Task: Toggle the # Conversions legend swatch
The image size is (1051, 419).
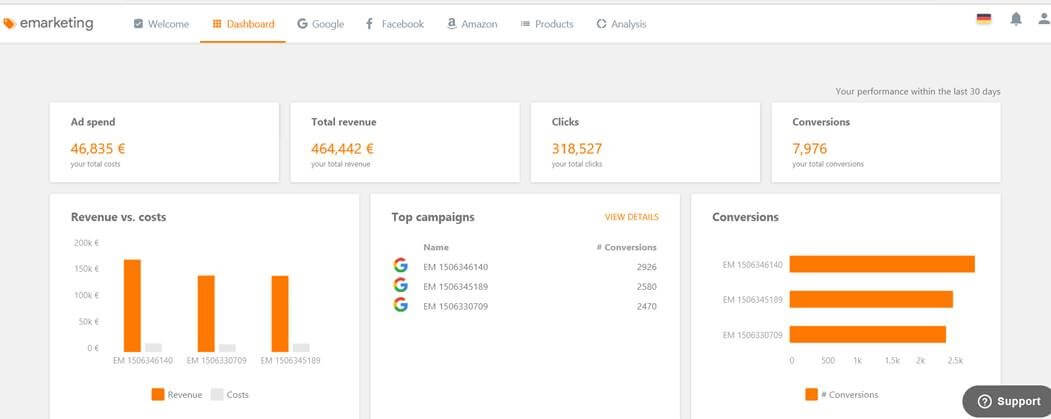Action: pyautogui.click(x=811, y=394)
